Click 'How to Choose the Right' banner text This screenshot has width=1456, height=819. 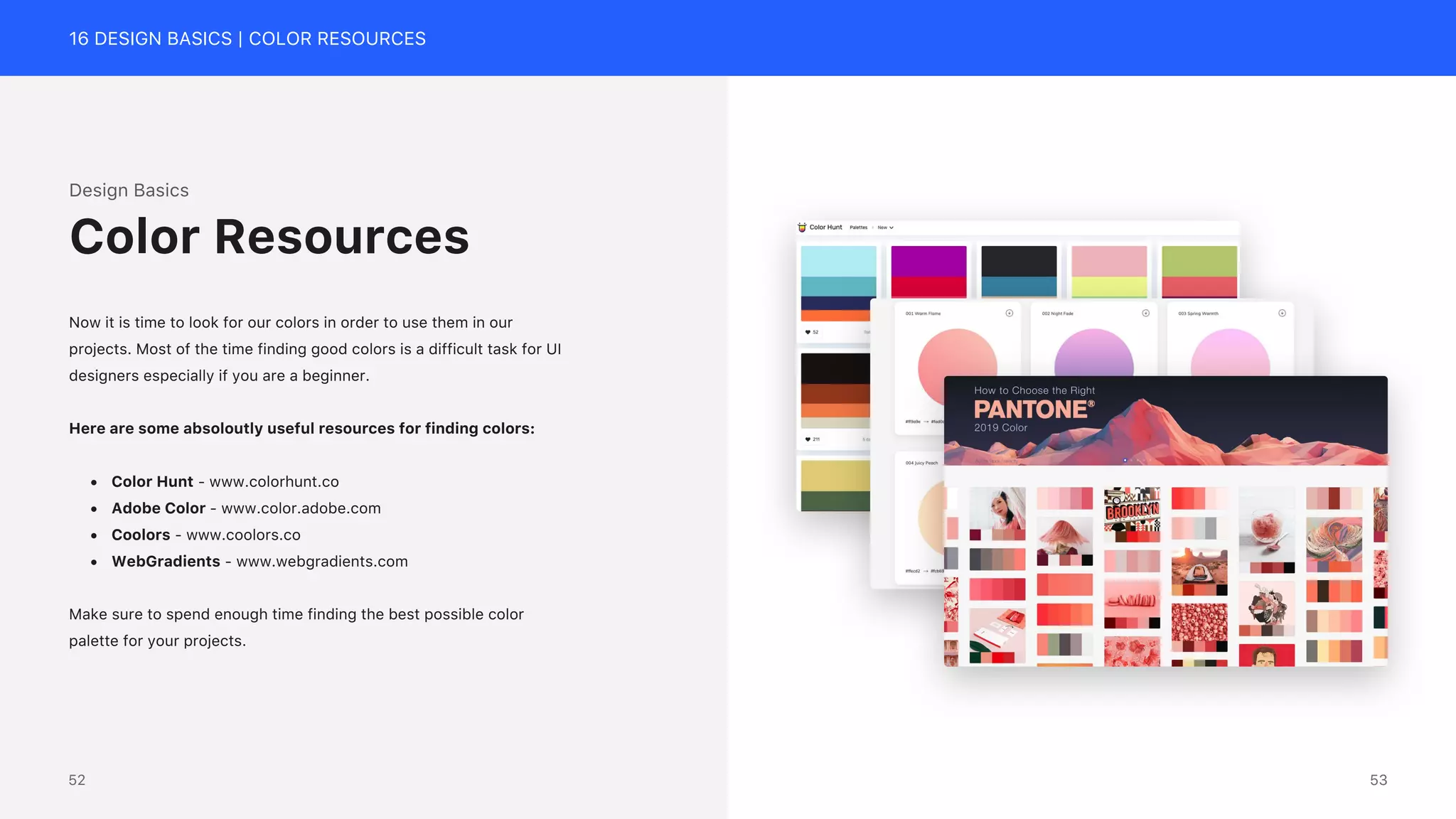click(x=1034, y=390)
